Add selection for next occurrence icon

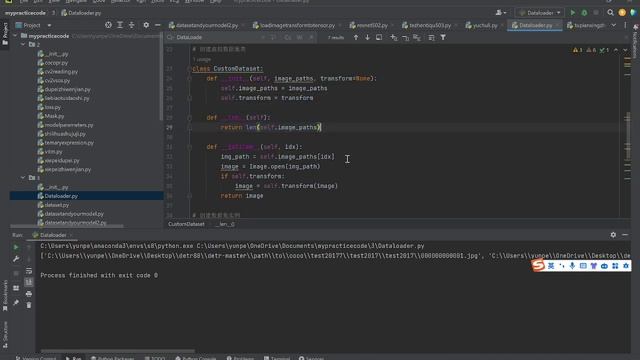393,38
